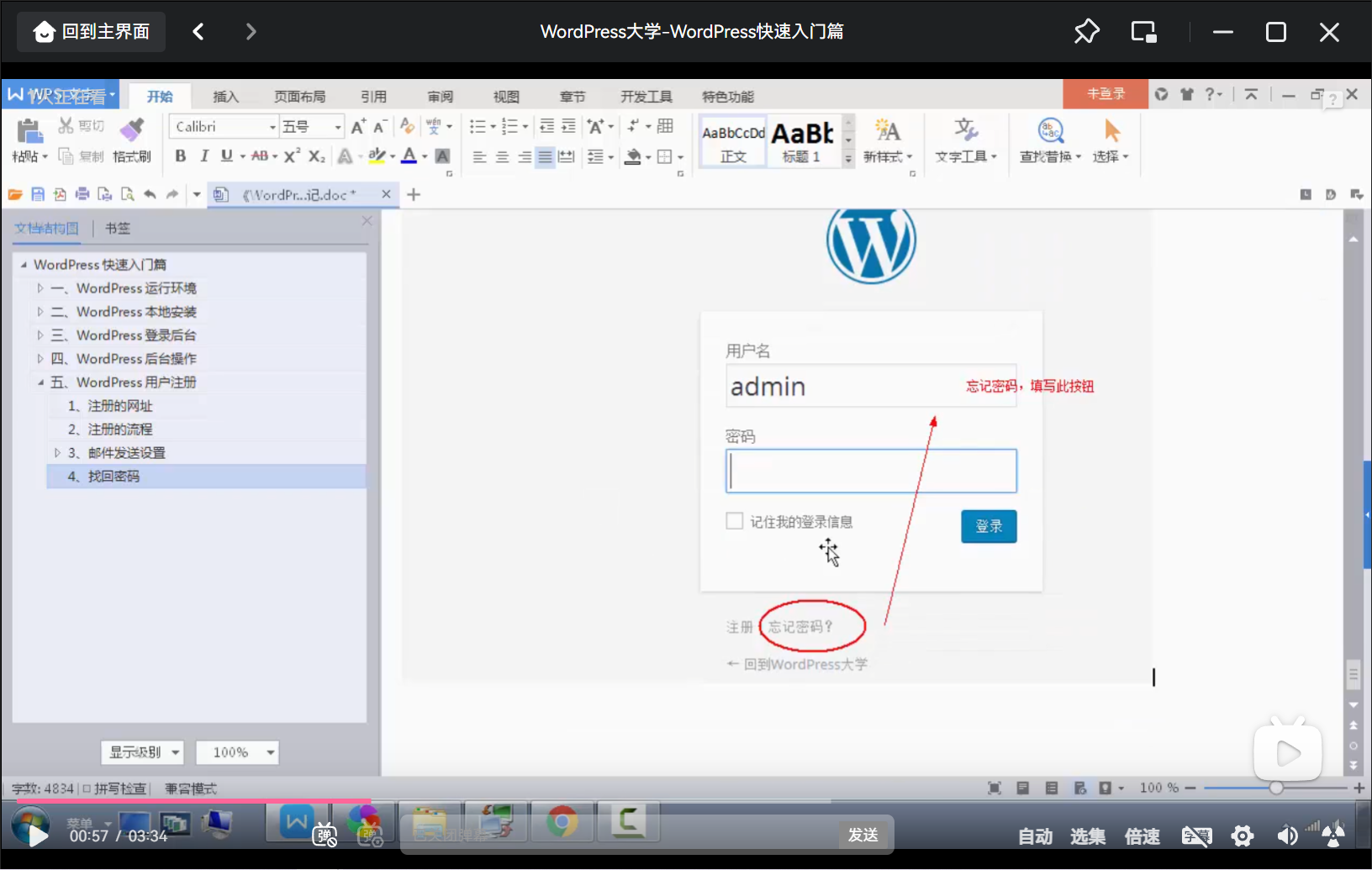
Task: Select the 标题 1 heading style
Action: pyautogui.click(x=802, y=141)
